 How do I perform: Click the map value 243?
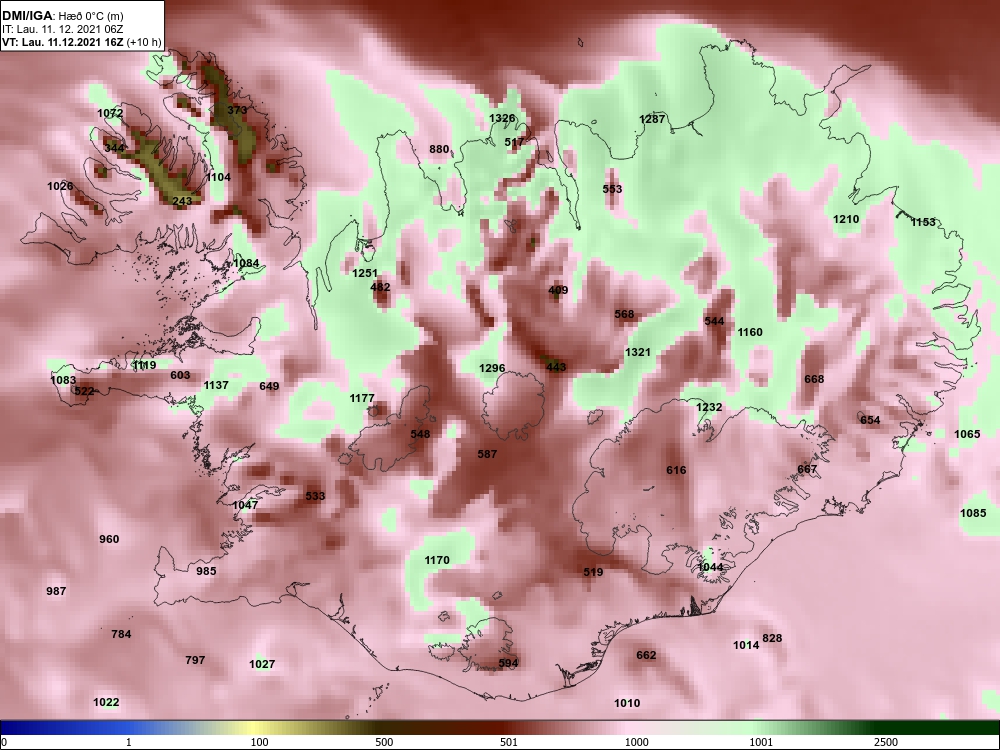pos(182,201)
